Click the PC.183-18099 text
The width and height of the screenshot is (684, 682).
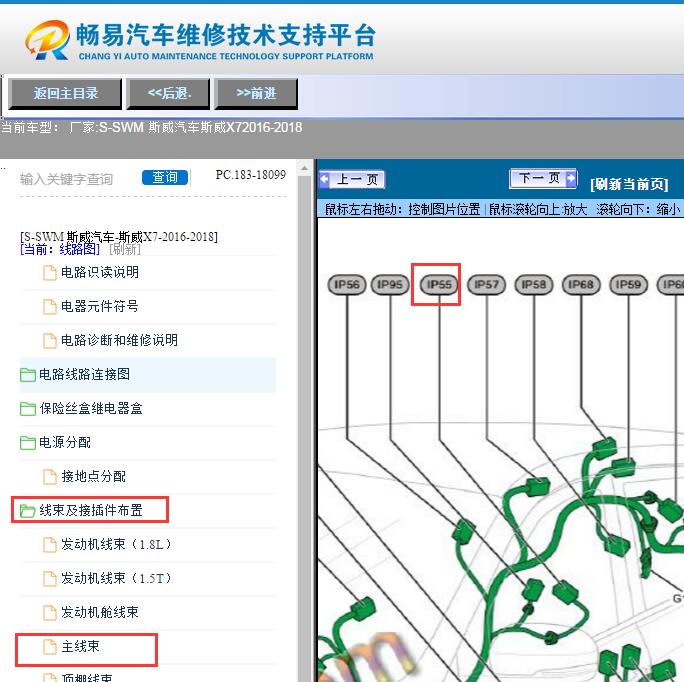pyautogui.click(x=251, y=175)
